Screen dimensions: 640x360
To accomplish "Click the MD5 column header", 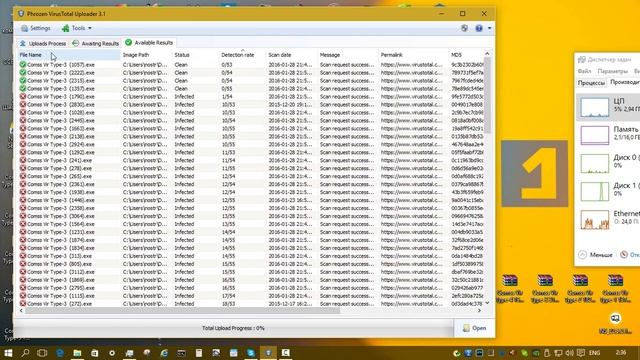I will click(466, 55).
